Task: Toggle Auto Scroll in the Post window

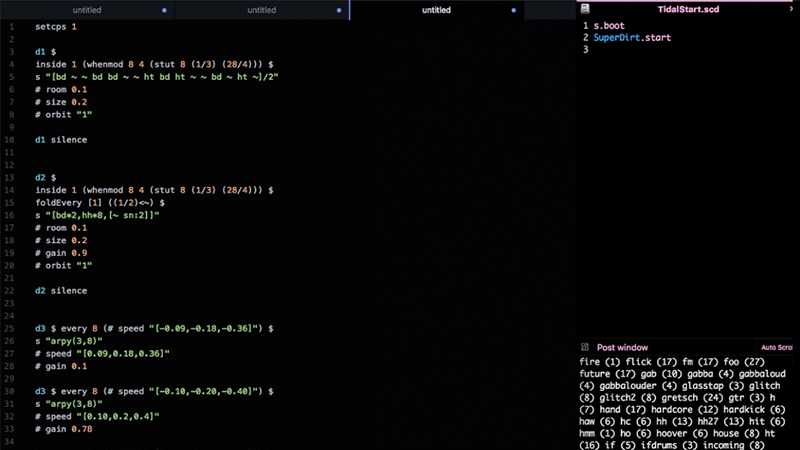Action: click(777, 347)
